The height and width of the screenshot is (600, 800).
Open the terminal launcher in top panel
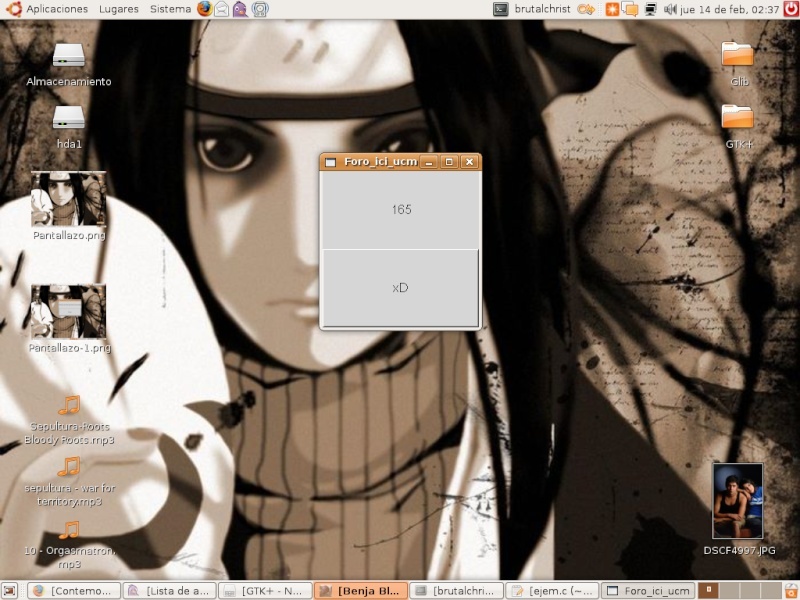[x=501, y=9]
